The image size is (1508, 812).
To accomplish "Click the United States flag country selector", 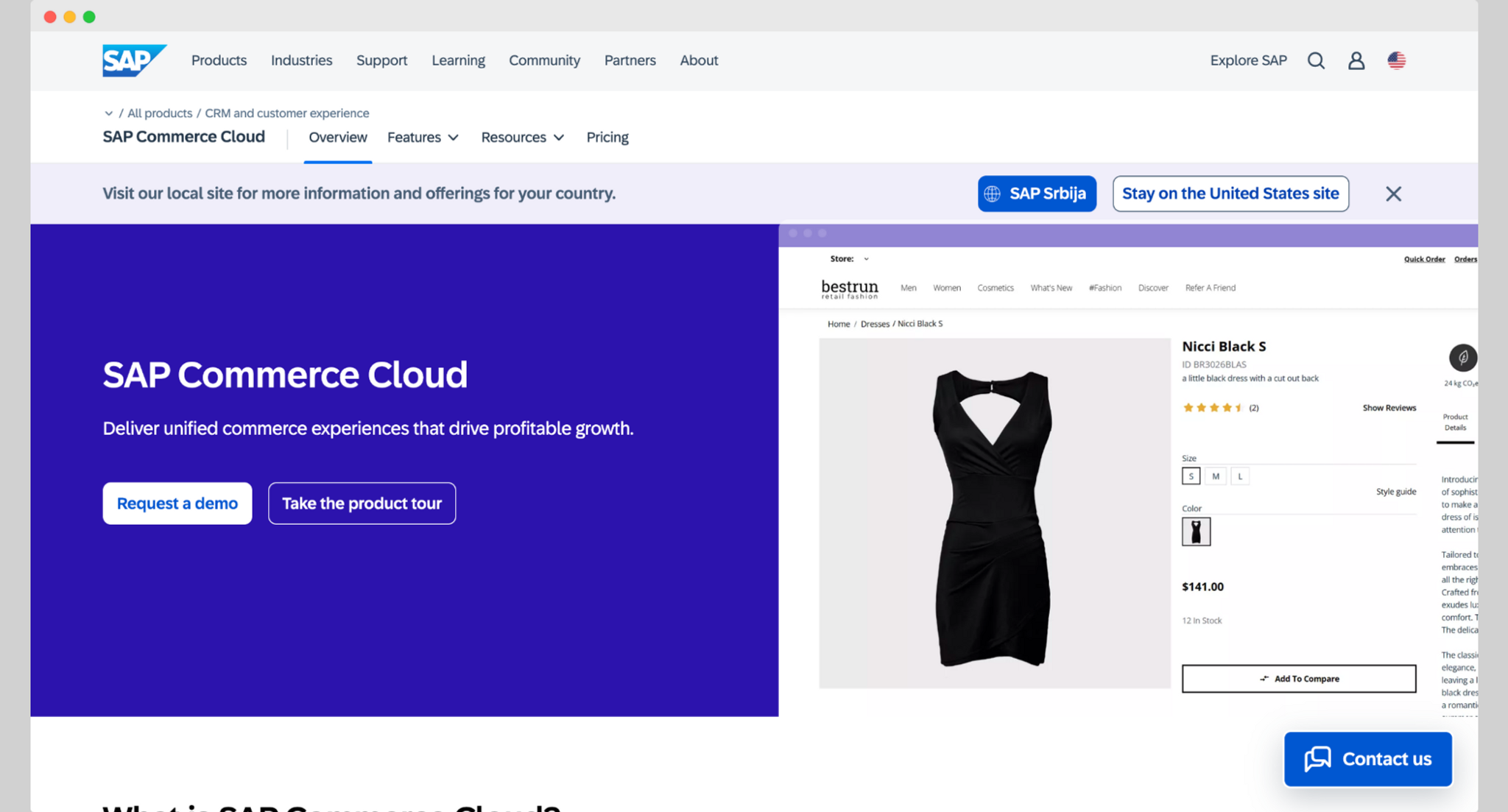I will pyautogui.click(x=1397, y=60).
